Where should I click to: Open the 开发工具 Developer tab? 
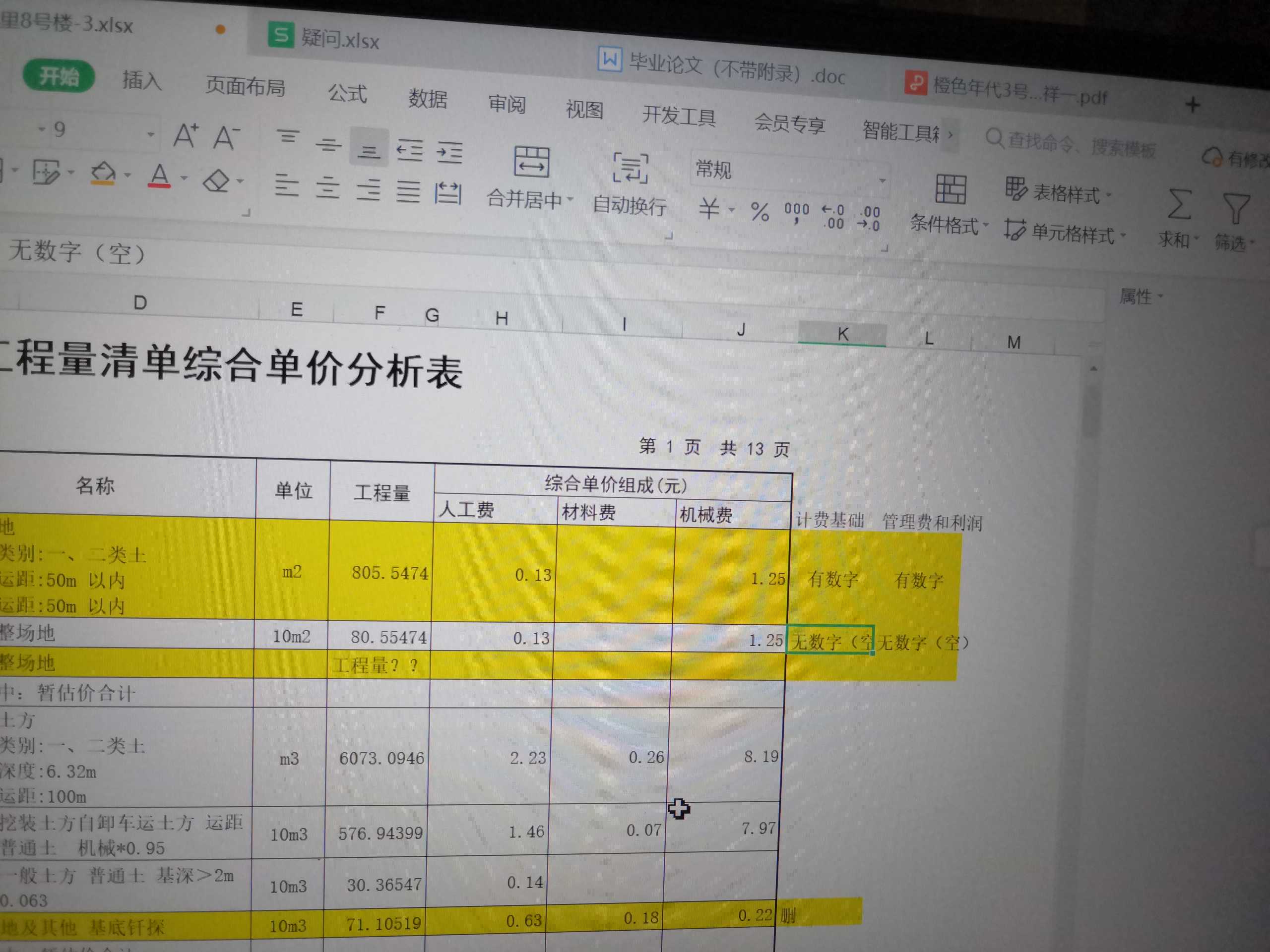click(x=679, y=116)
